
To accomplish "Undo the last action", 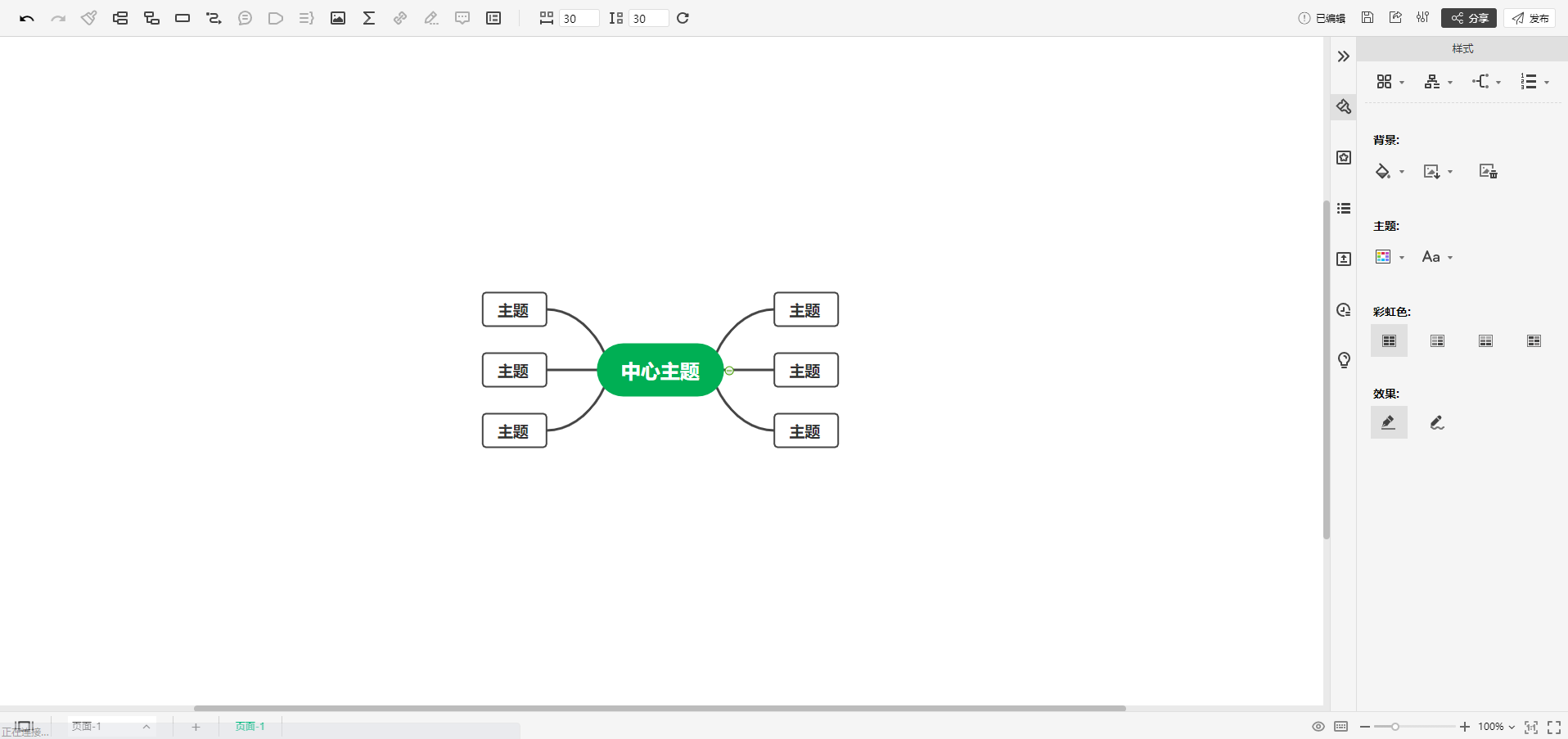I will pos(26,17).
